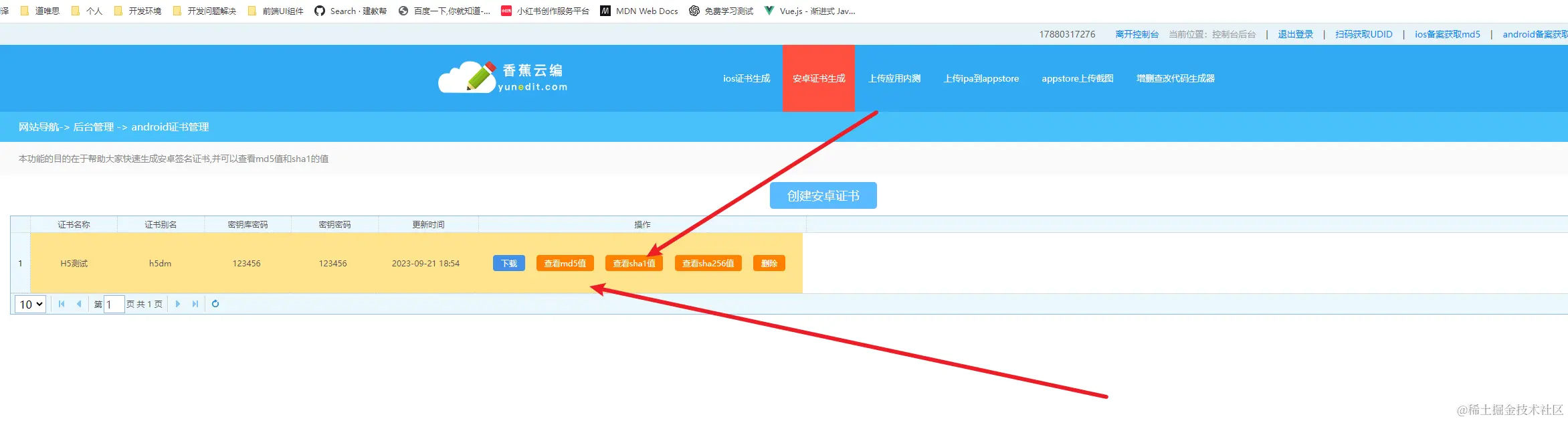
Task: Click the first page pagination icon
Action: click(62, 304)
